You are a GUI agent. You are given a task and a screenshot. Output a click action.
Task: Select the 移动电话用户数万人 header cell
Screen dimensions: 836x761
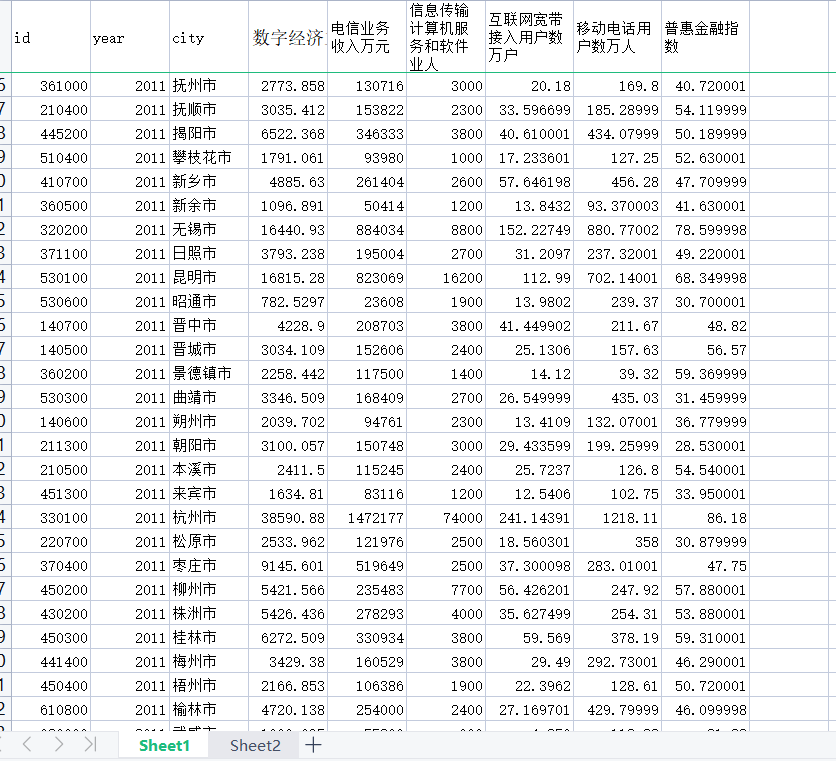click(x=617, y=37)
